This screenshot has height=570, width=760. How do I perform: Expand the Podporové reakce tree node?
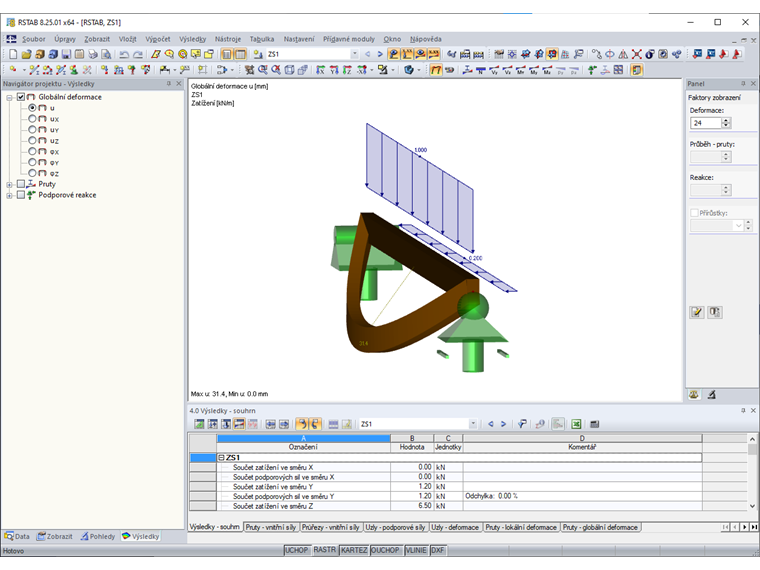tap(9, 195)
